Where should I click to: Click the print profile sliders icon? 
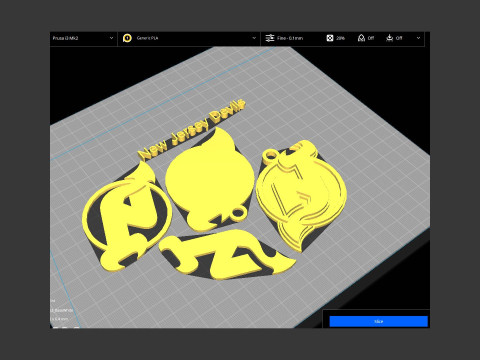(270, 38)
